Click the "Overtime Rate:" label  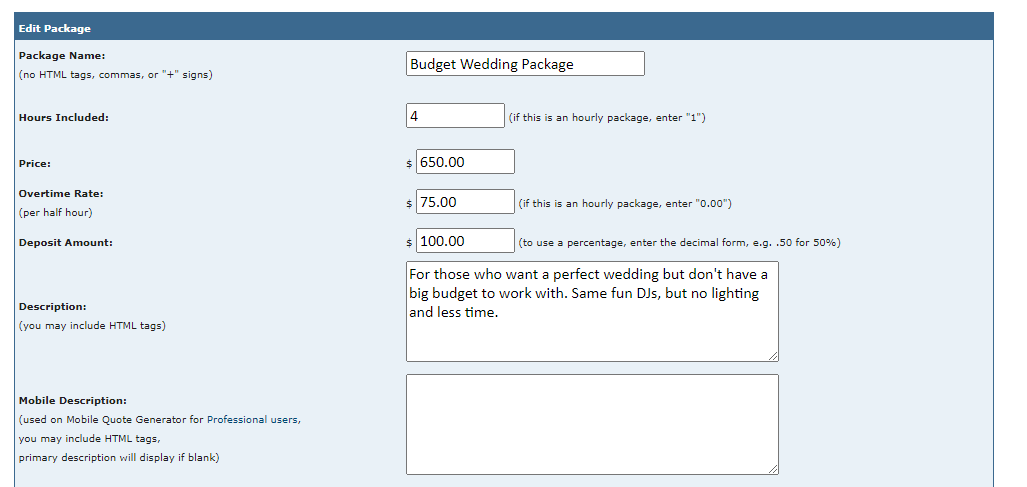point(61,193)
